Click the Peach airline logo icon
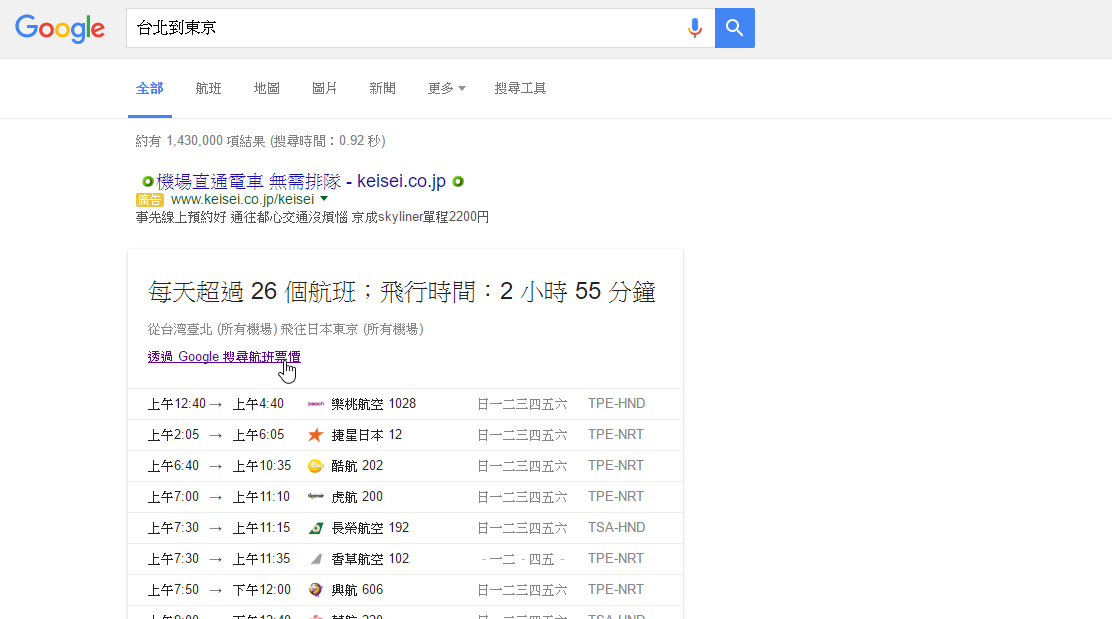Viewport: 1112px width, 619px height. pyautogui.click(x=315, y=404)
